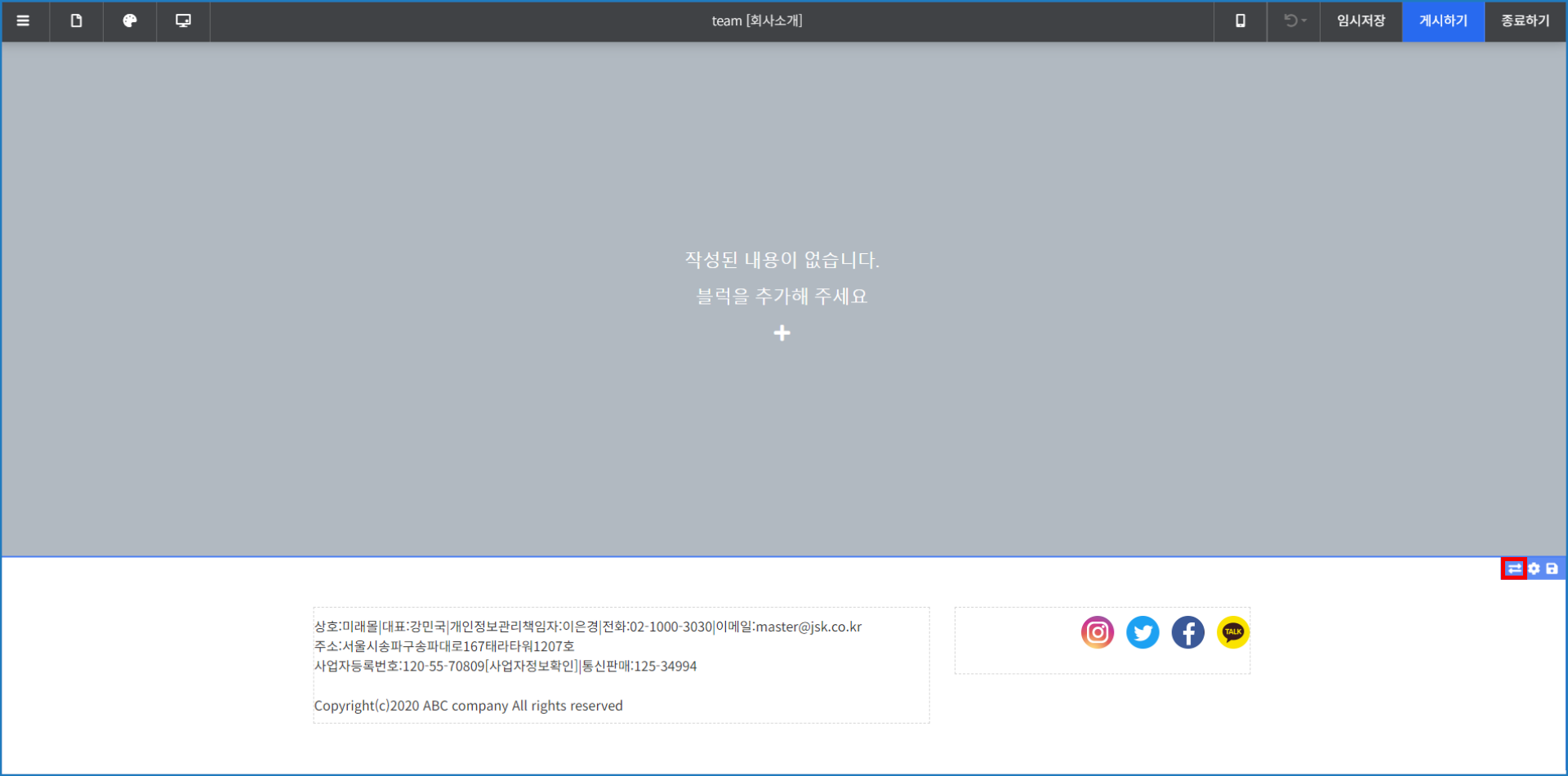Open footer settings with the gear icon

click(x=1534, y=569)
